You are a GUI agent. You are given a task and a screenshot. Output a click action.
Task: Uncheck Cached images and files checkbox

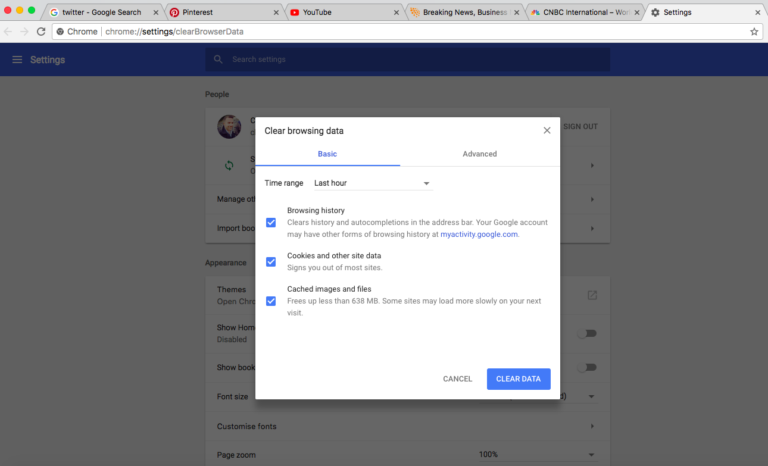[271, 300]
